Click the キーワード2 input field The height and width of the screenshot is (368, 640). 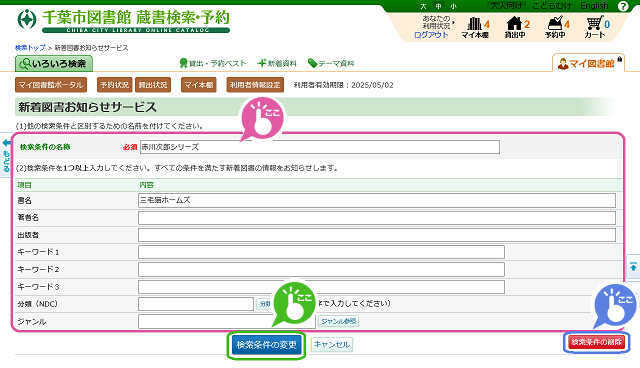pos(321,270)
